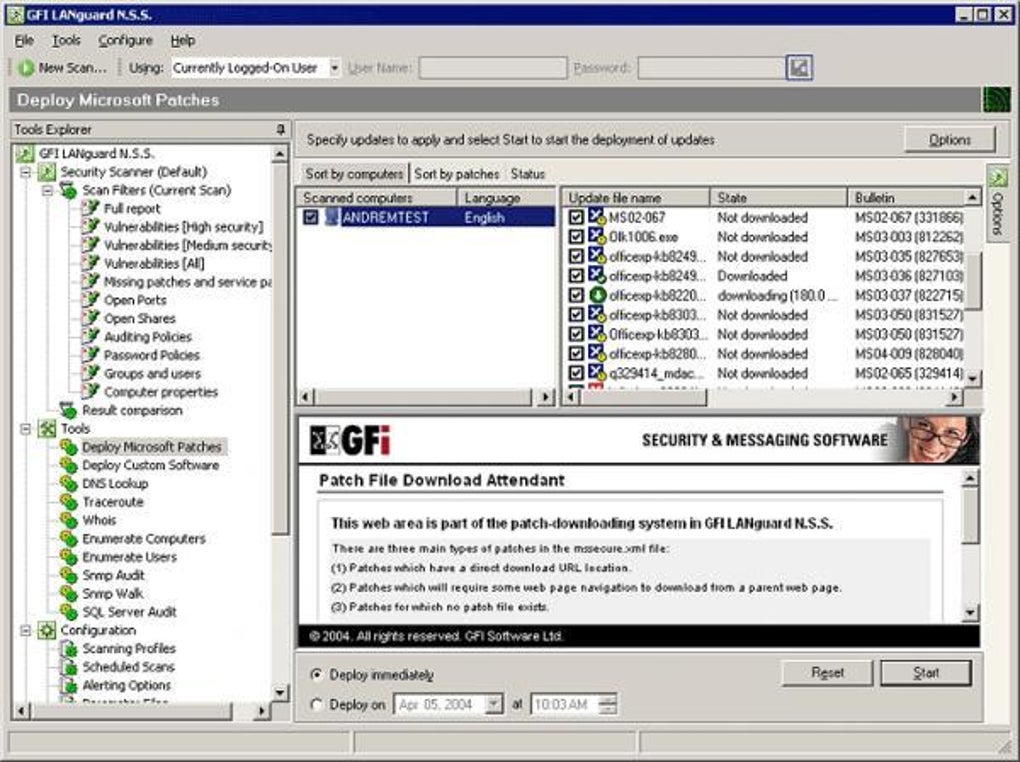The image size is (1020, 762).
Task: Uncheck the MS02-067 update checkbox
Action: (x=576, y=217)
